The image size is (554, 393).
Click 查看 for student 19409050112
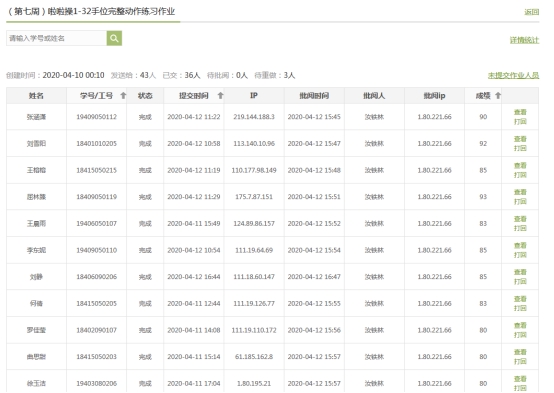click(x=520, y=112)
